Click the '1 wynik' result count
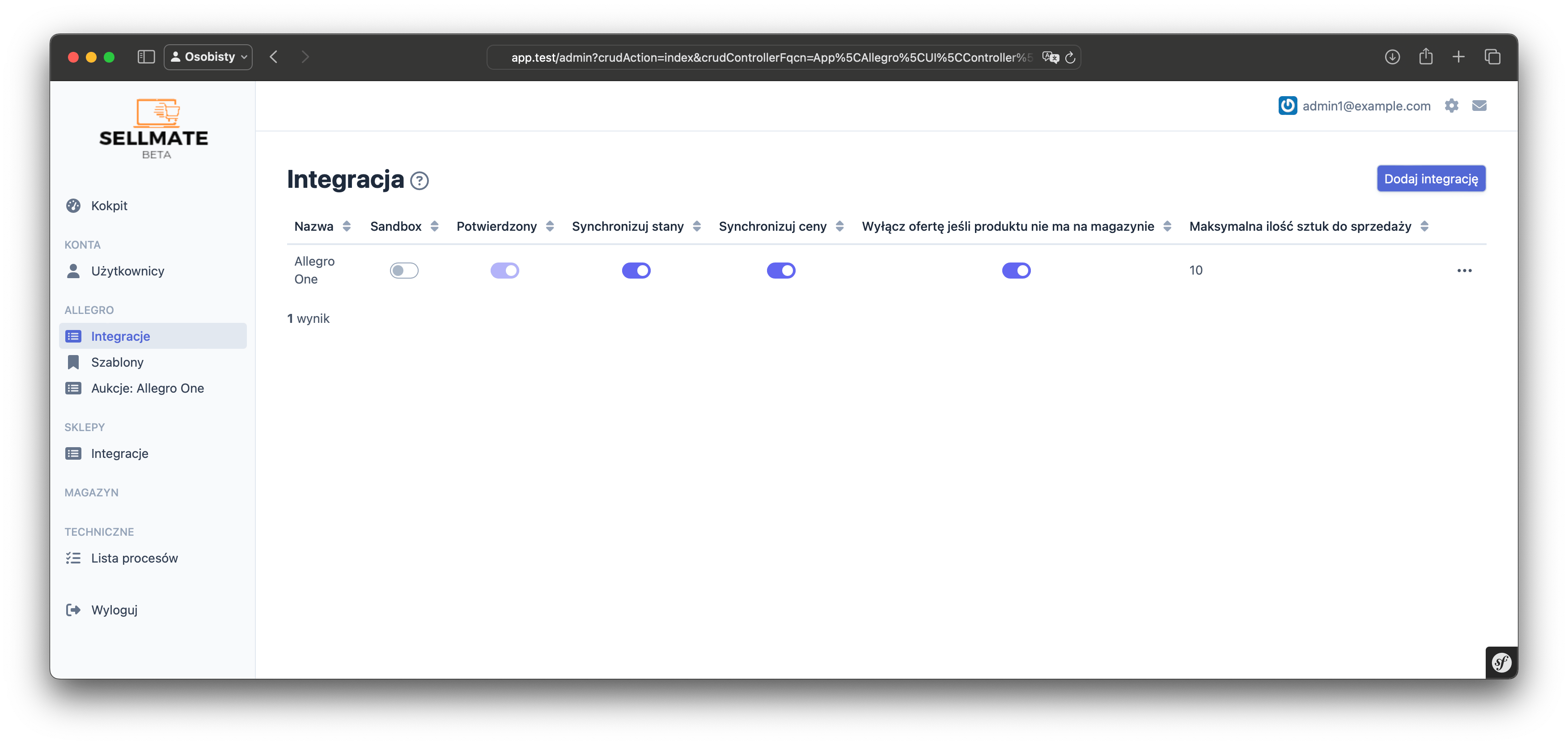This screenshot has width=1568, height=745. (x=308, y=319)
